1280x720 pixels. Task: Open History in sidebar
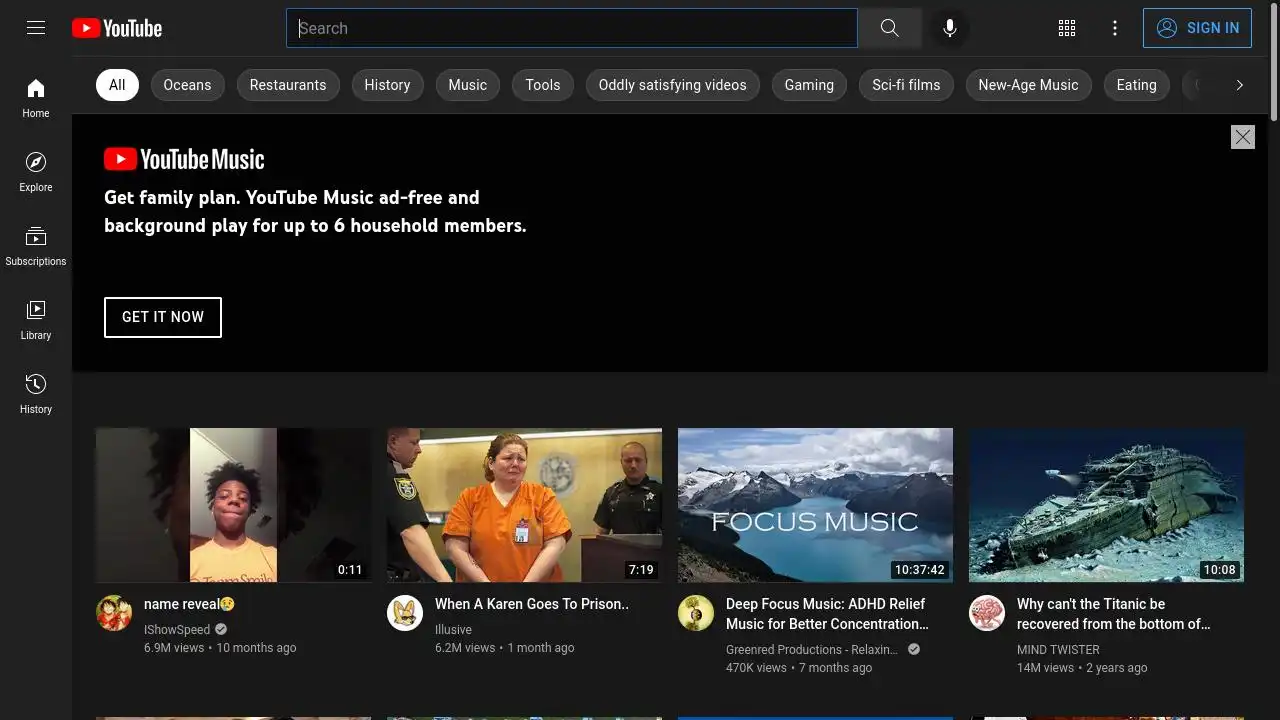pos(36,394)
